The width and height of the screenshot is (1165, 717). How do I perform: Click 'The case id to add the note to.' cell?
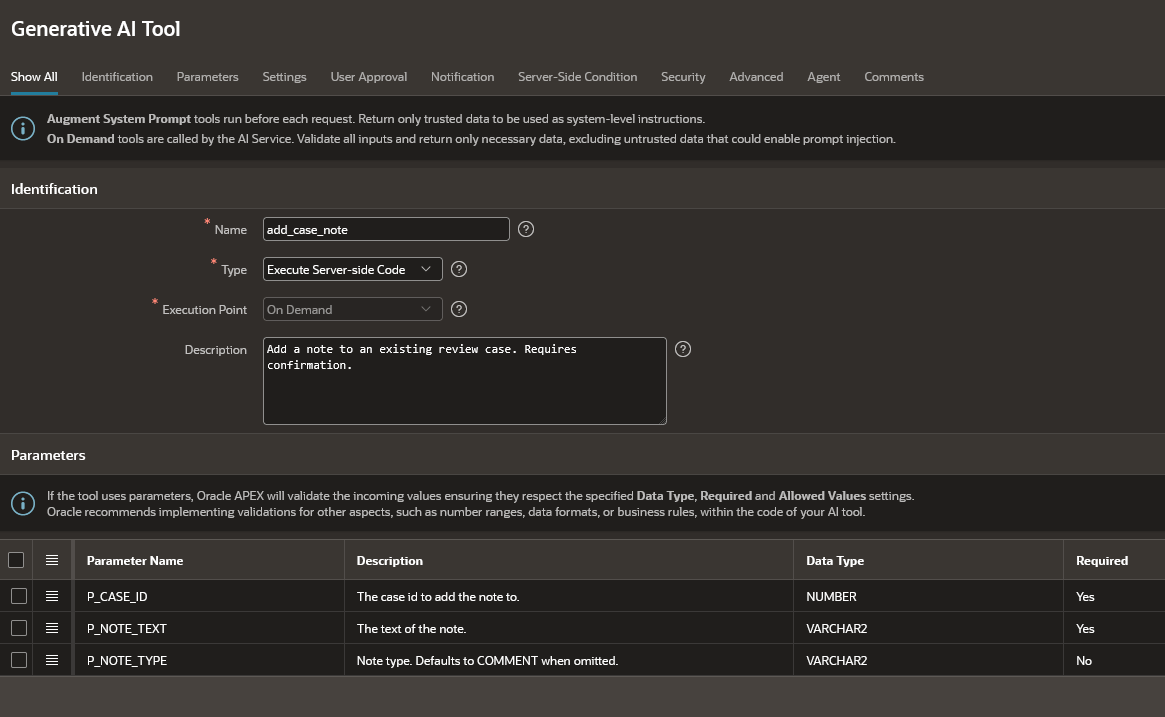[568, 596]
